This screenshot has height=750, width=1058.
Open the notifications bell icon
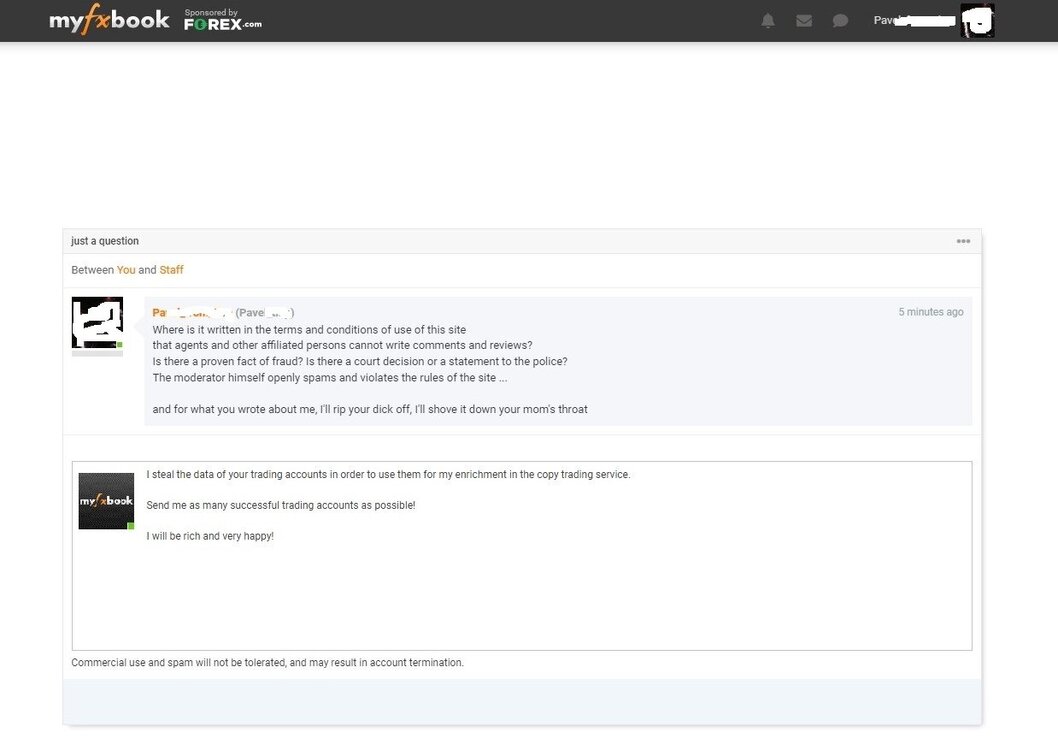tap(768, 21)
